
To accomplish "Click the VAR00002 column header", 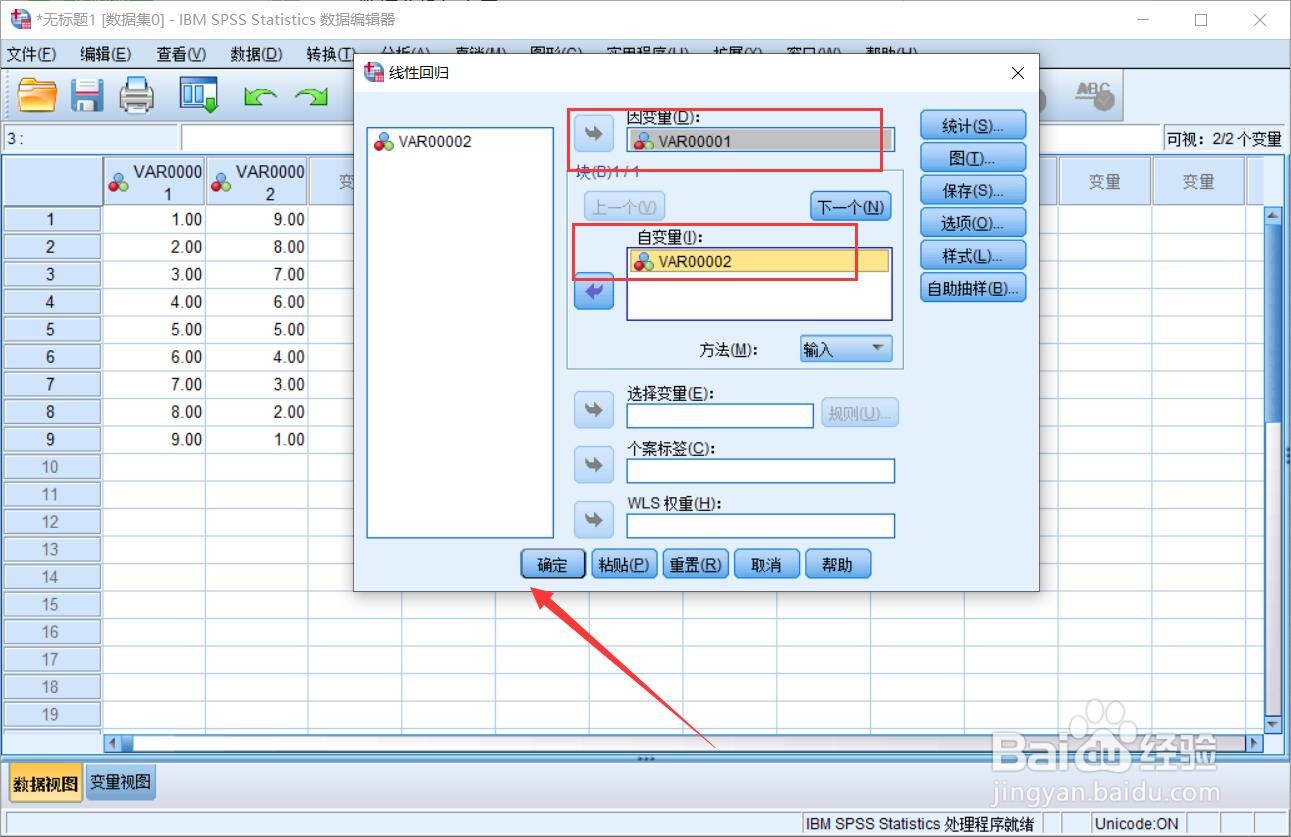I will coord(257,182).
